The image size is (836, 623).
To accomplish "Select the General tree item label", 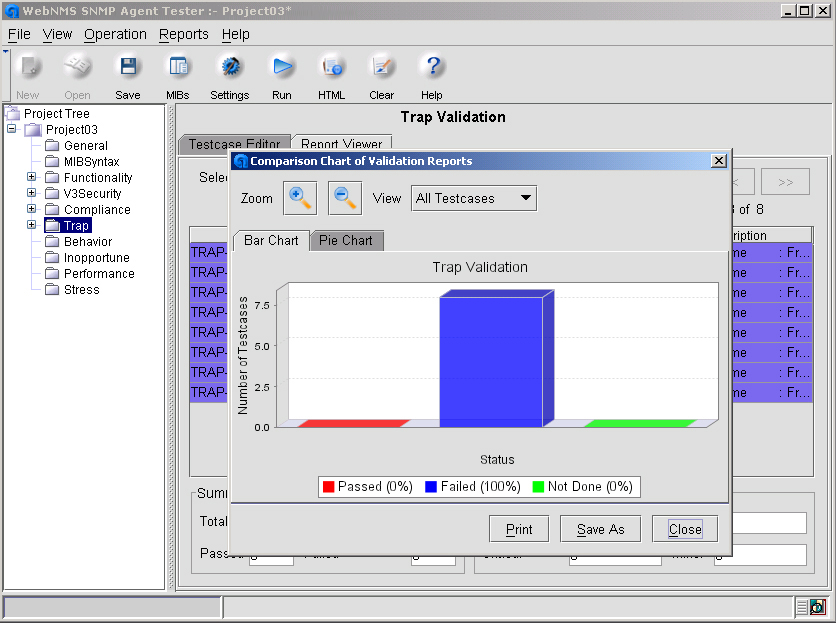I will pyautogui.click(x=86, y=146).
